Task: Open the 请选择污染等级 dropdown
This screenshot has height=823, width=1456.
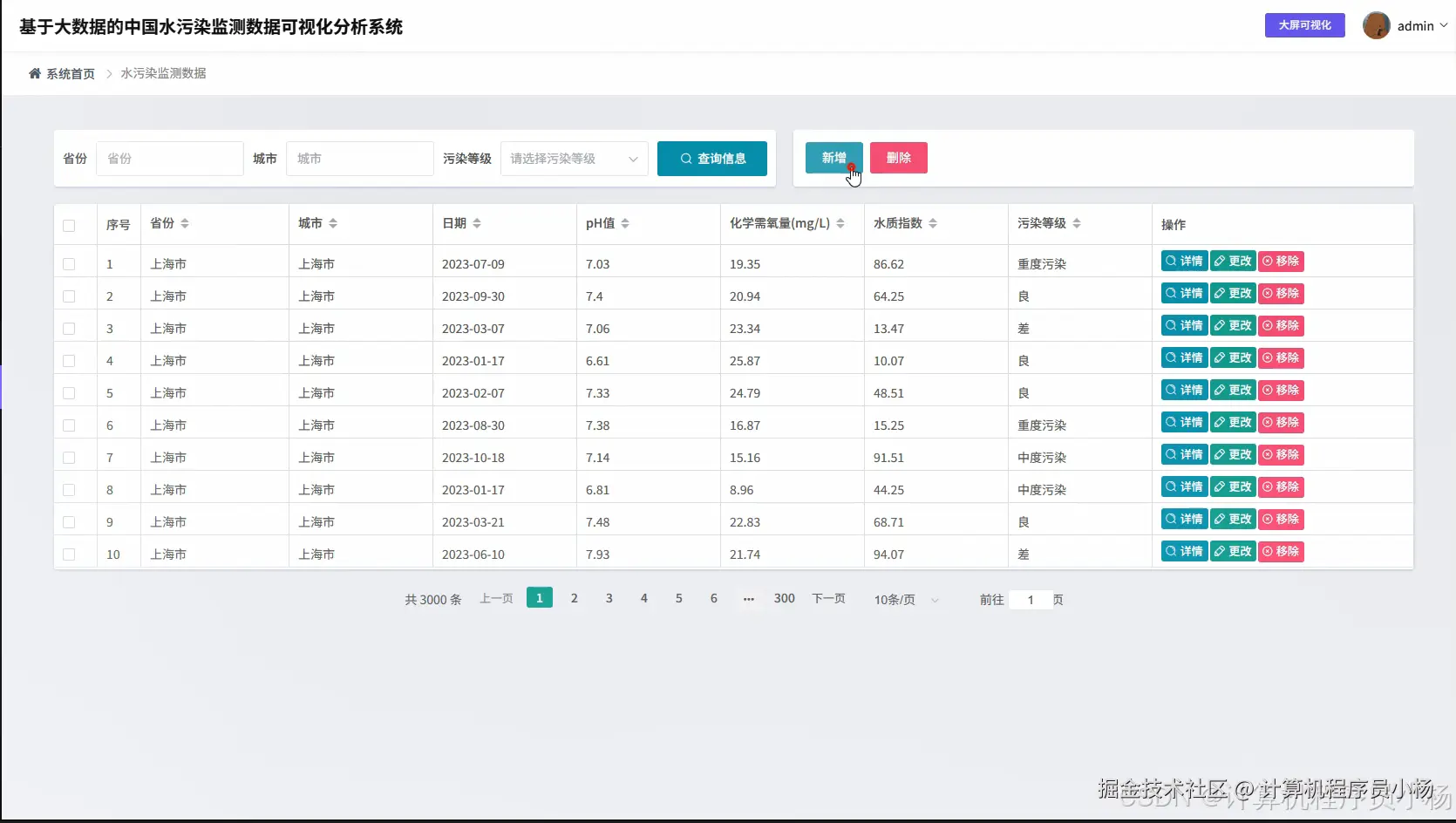Action: [574, 159]
